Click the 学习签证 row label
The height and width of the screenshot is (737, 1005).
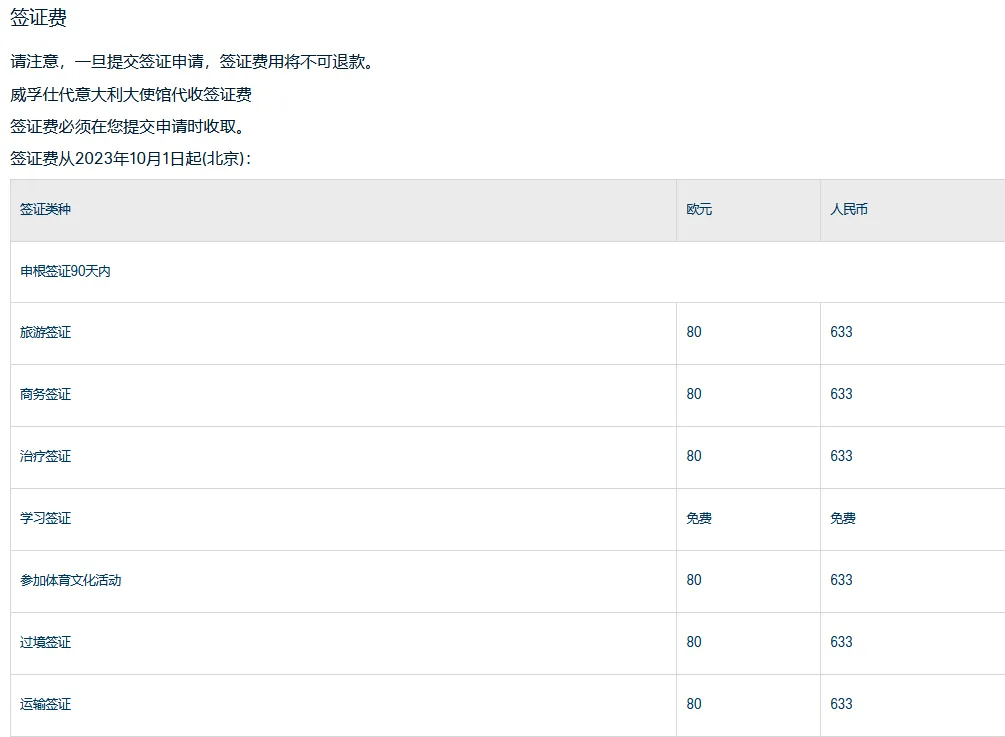click(x=45, y=518)
